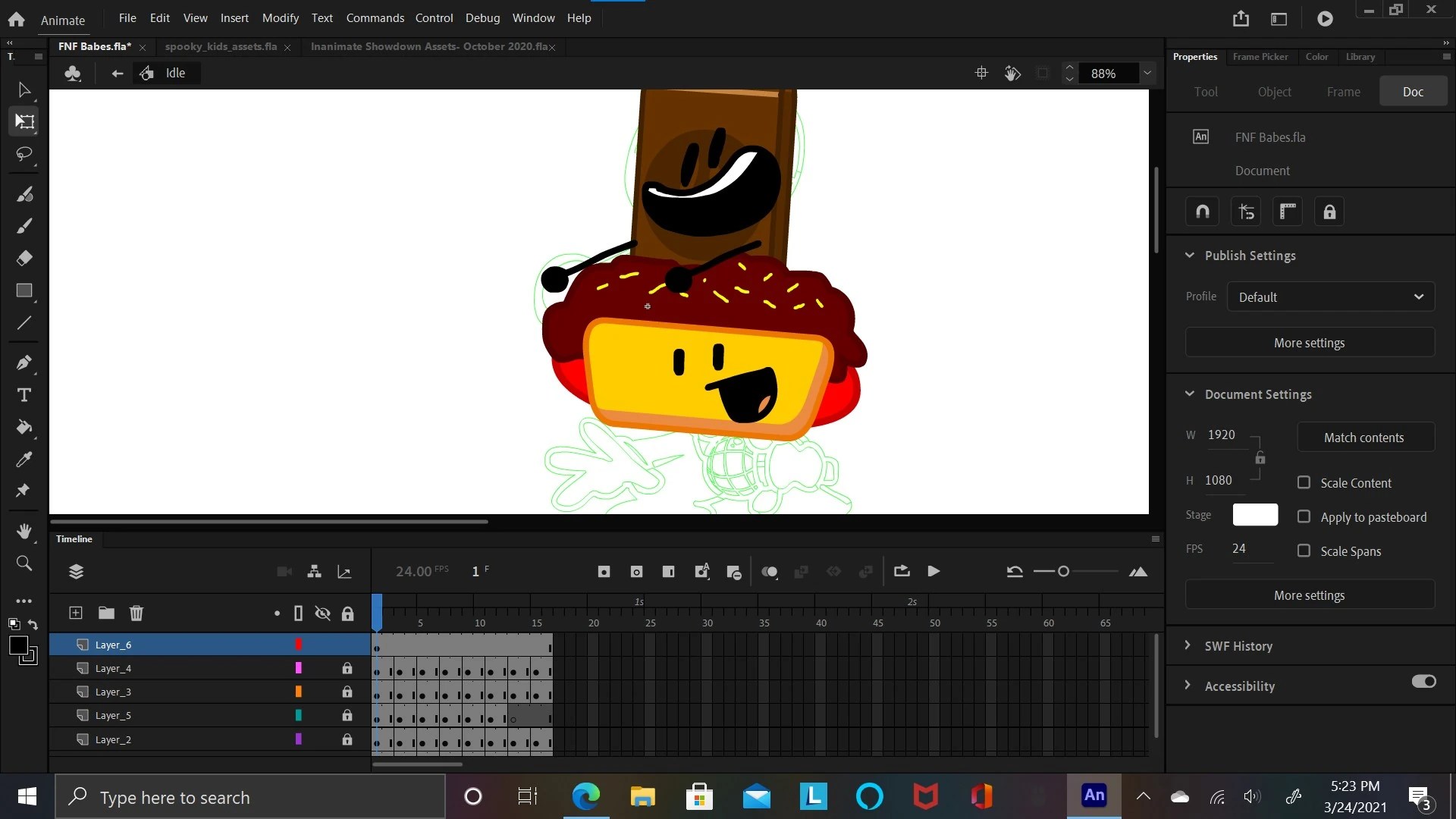Open the Timeline panel options menu
The height and width of the screenshot is (819, 1456).
tap(1156, 539)
